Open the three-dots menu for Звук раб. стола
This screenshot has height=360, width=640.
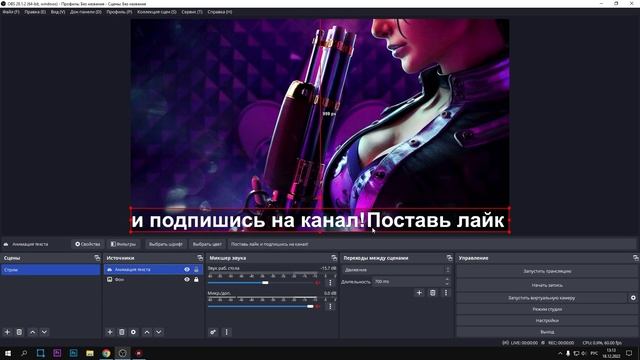click(x=330, y=282)
